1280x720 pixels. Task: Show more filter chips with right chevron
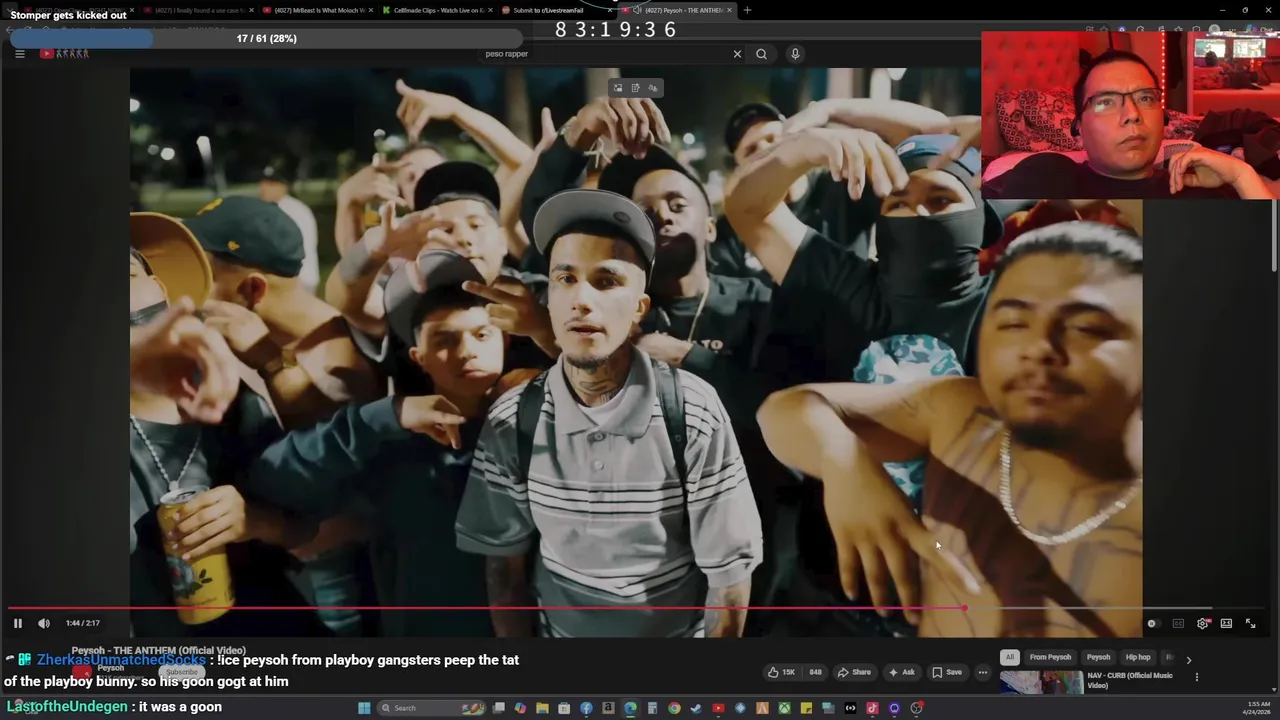pos(1189,660)
